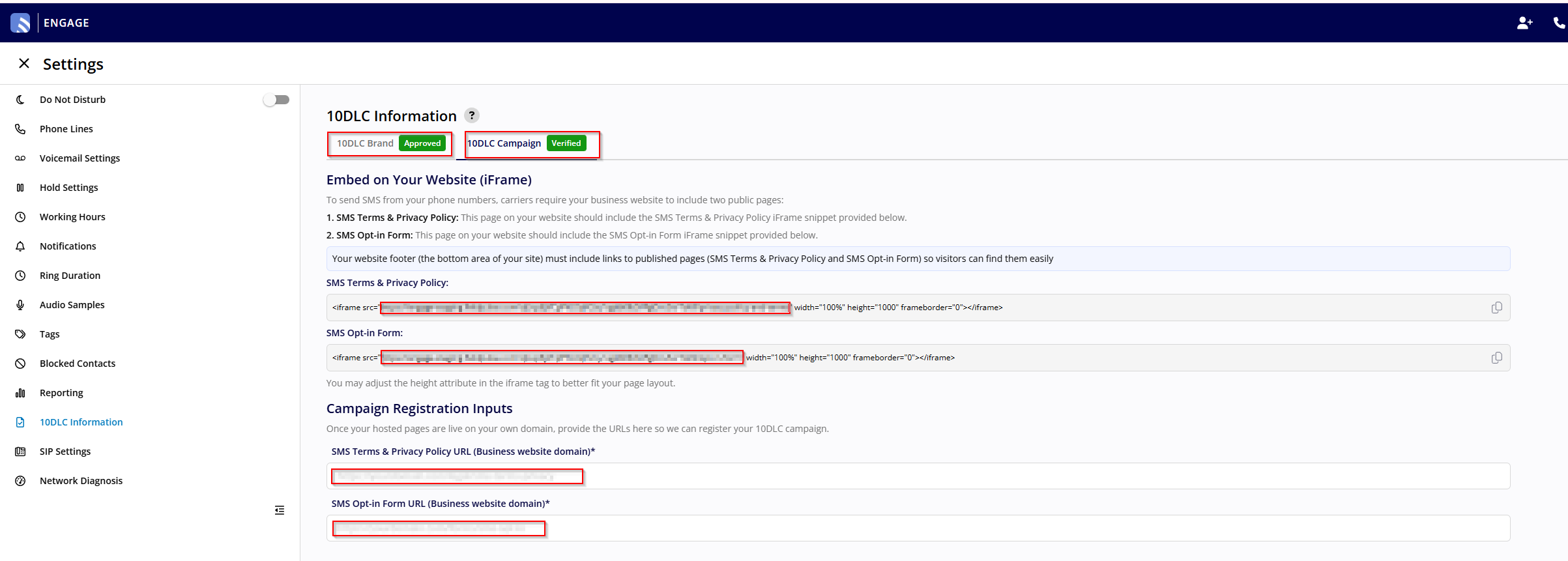Open the Reporting section
Viewport: 1568px width, 561px height.
pos(61,393)
